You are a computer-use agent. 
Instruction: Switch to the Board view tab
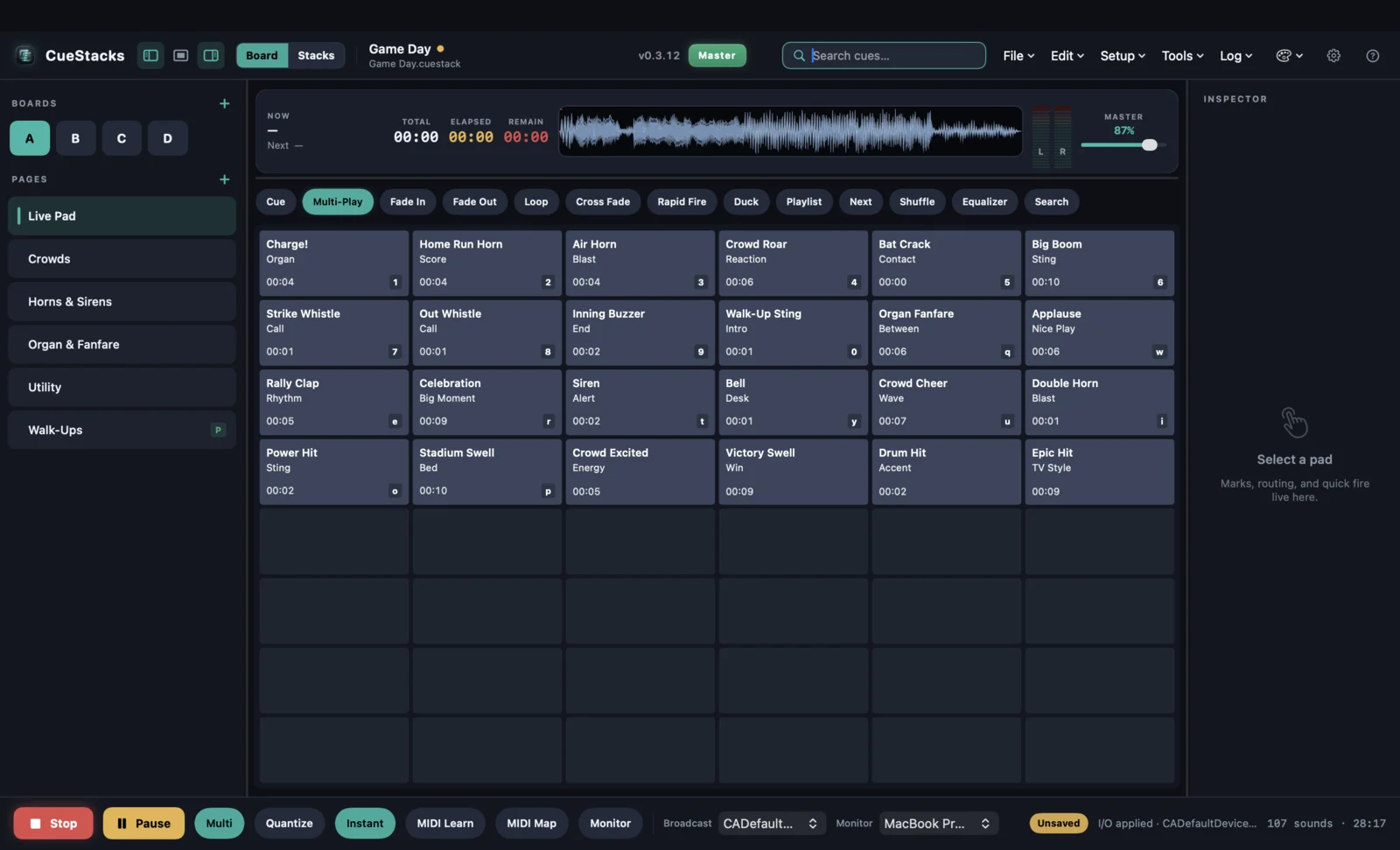click(262, 55)
